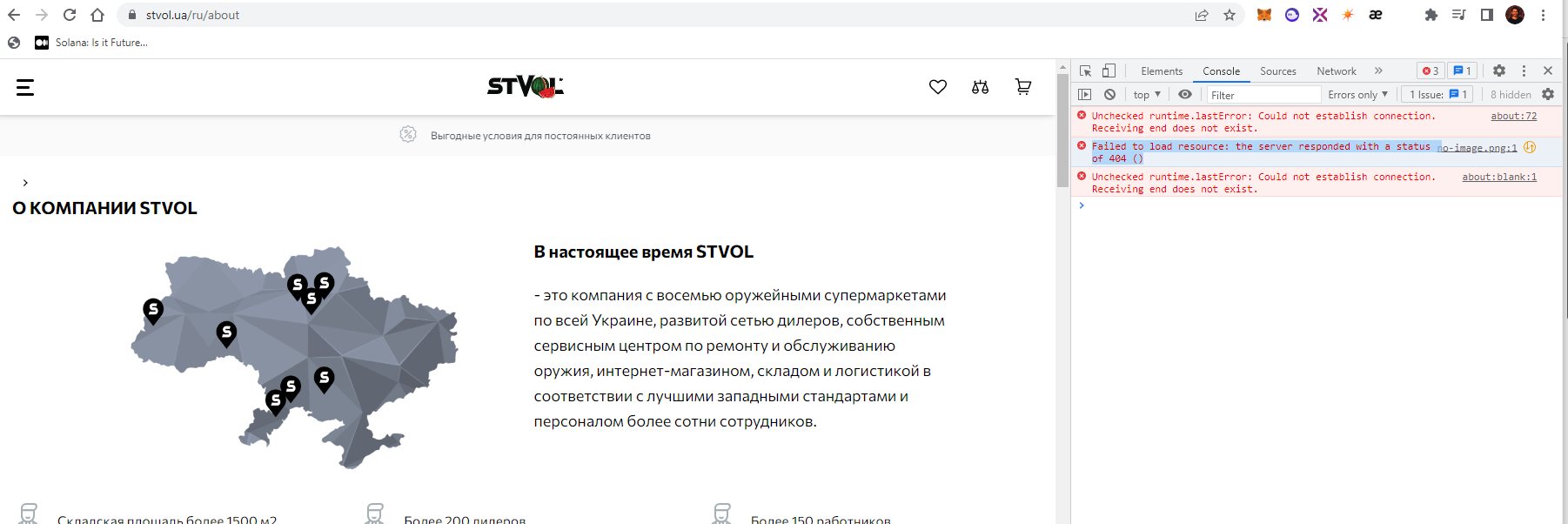
Task: Bookmark this page with the star
Action: [1230, 15]
